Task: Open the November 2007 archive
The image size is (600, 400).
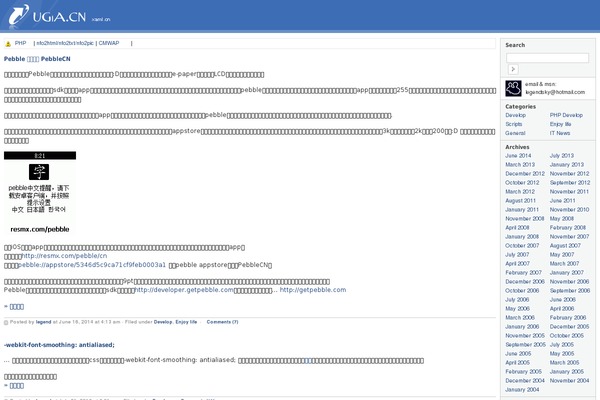Action: [569, 237]
